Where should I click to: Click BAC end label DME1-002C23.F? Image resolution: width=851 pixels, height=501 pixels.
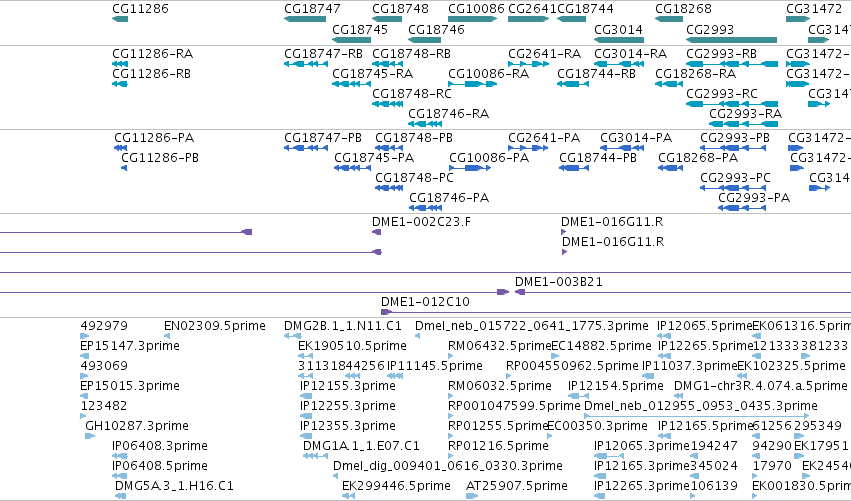click(x=422, y=221)
